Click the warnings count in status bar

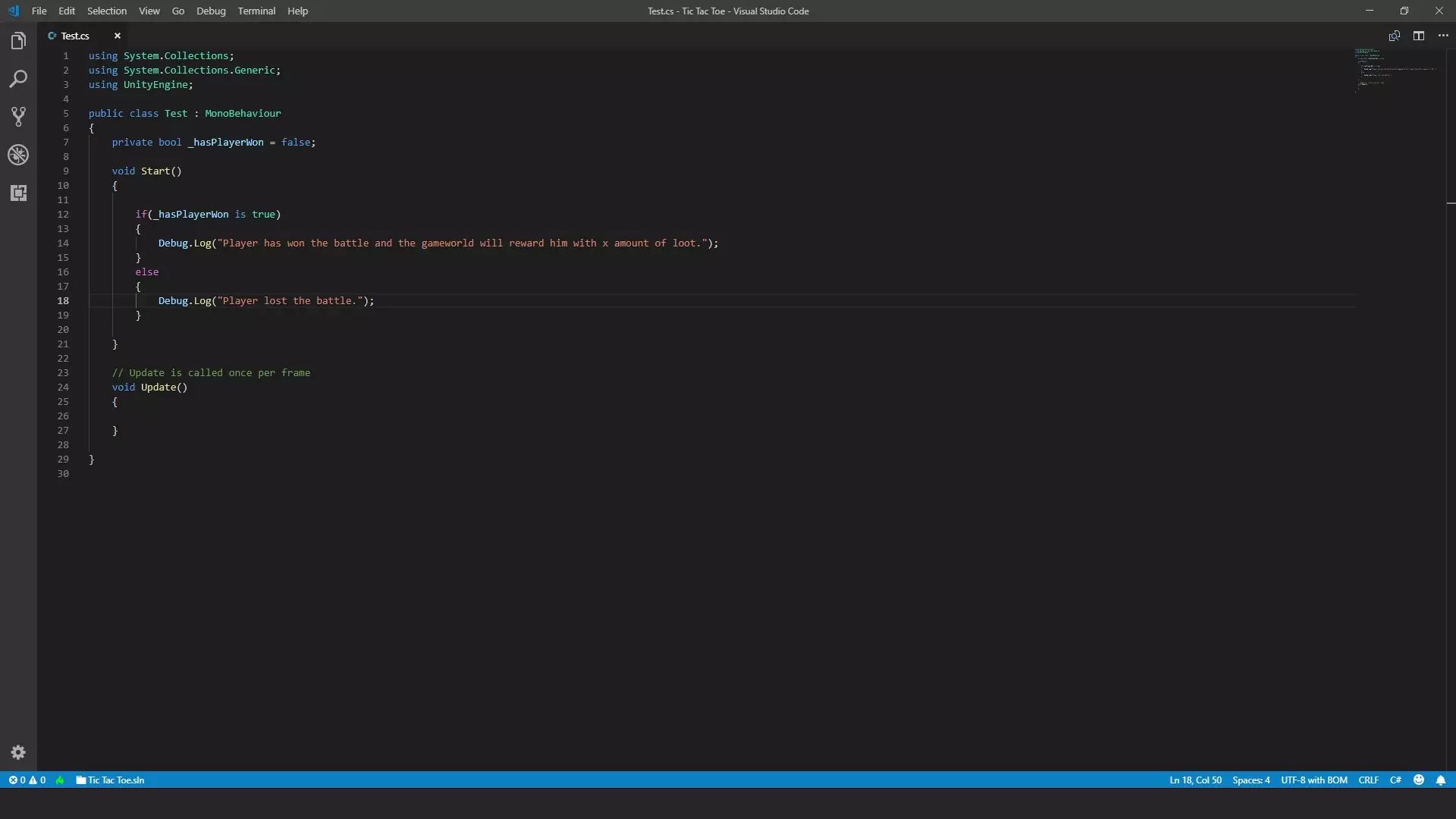click(x=37, y=780)
